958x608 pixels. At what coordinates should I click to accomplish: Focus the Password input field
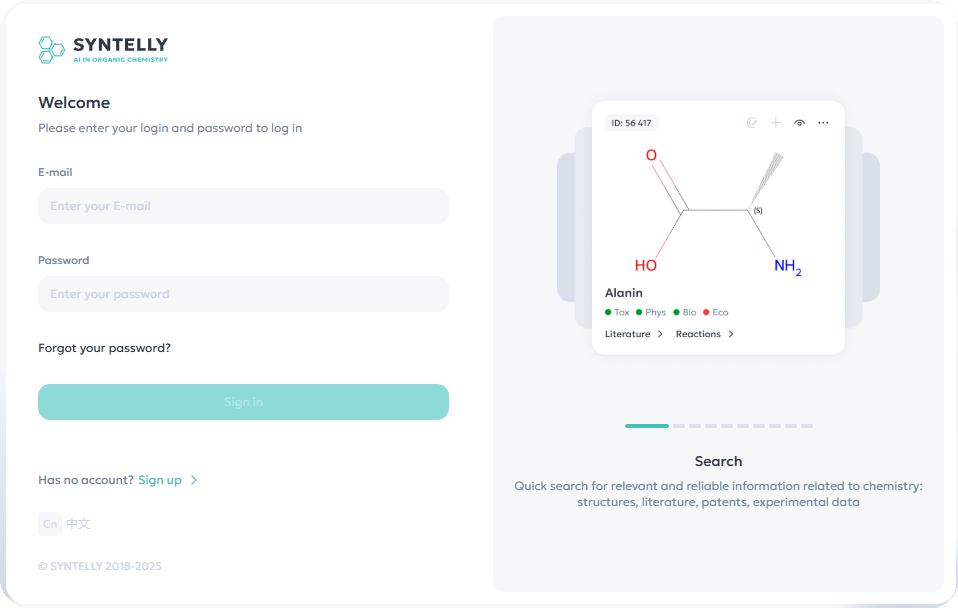pyautogui.click(x=243, y=294)
